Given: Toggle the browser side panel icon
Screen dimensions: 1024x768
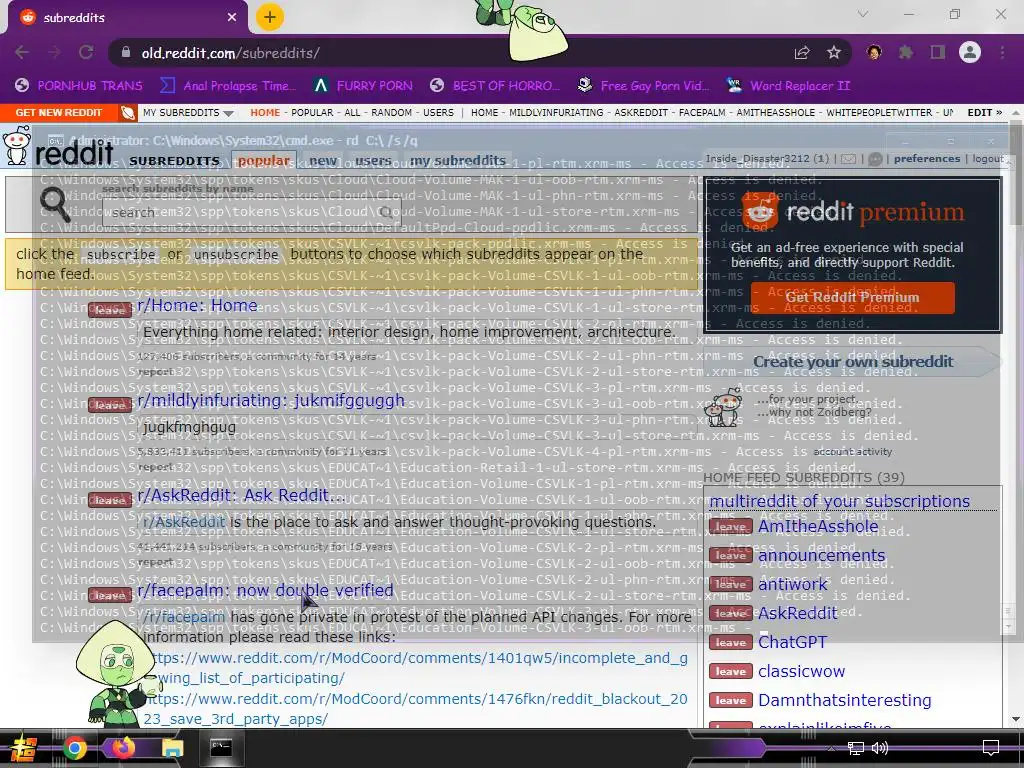Looking at the screenshot, I should click(x=938, y=52).
